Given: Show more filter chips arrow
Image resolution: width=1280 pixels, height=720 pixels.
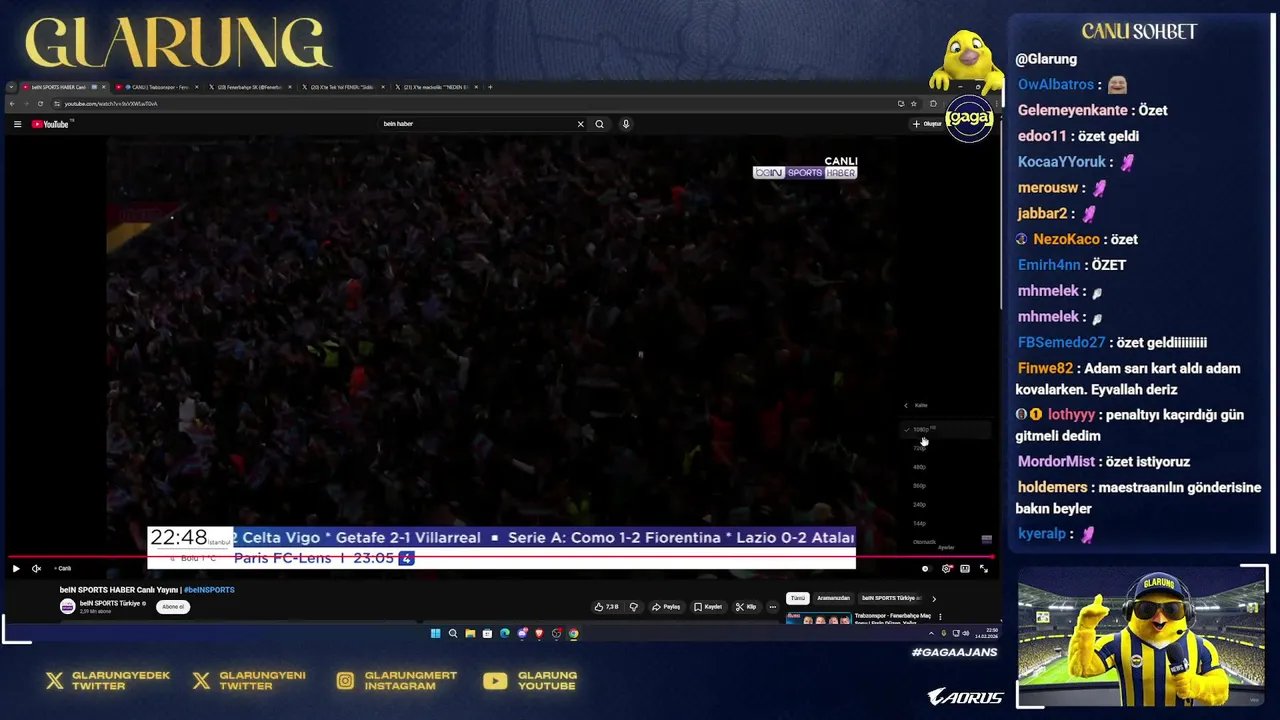Looking at the screenshot, I should pyautogui.click(x=934, y=598).
